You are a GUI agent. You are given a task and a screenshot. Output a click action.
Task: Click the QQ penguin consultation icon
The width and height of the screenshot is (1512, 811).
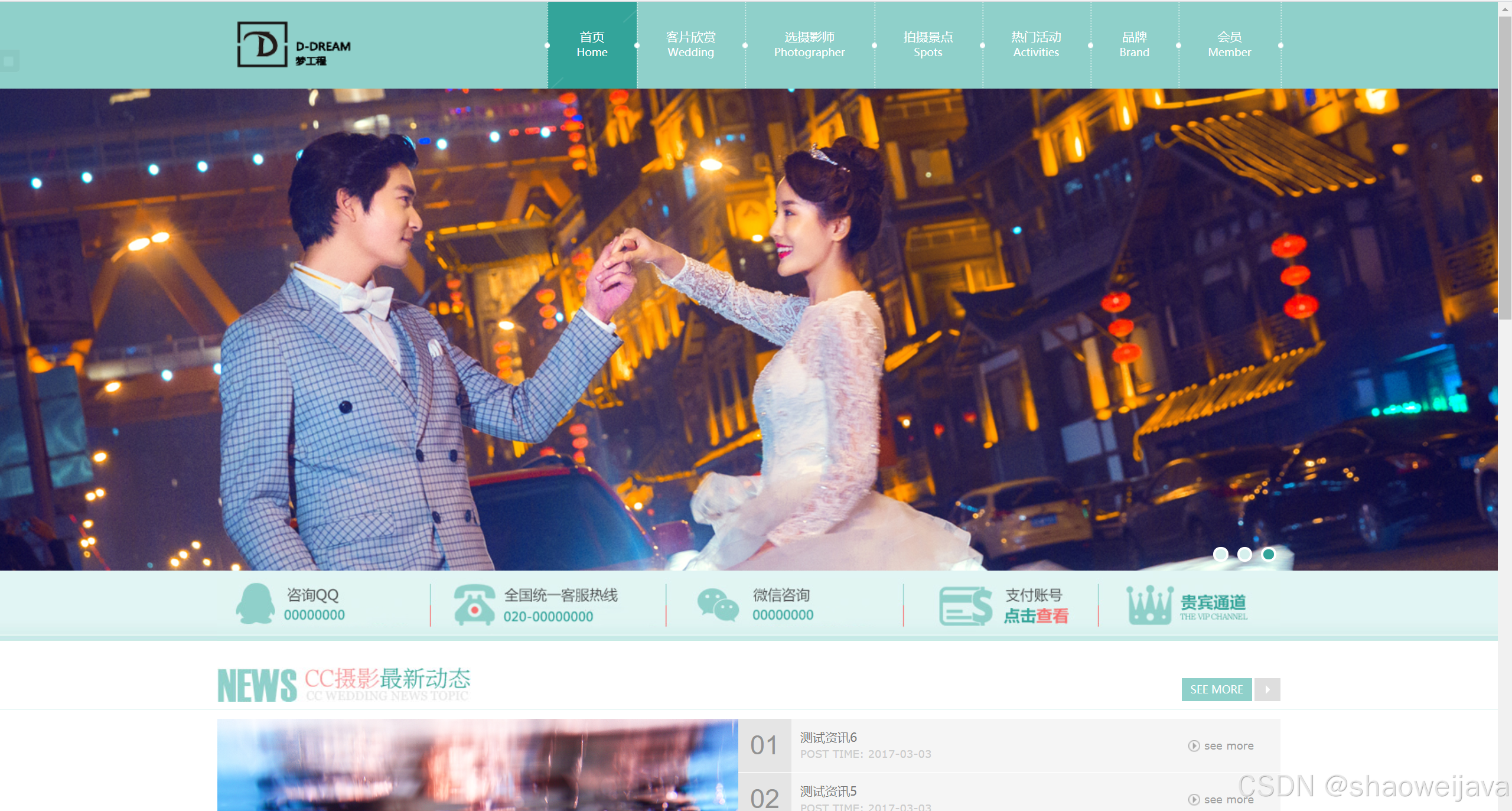(x=255, y=604)
